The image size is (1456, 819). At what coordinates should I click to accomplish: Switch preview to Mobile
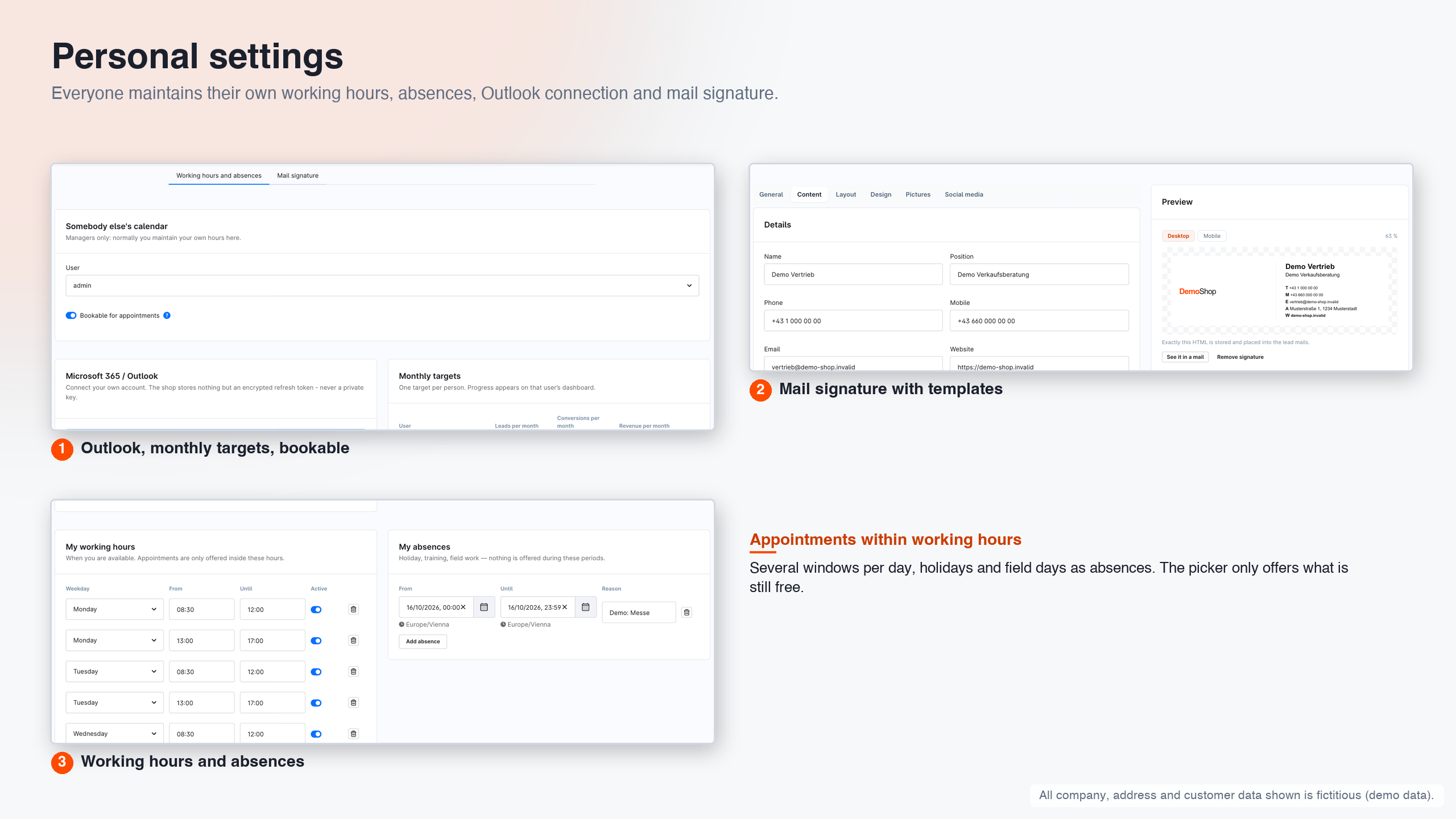click(x=1211, y=236)
